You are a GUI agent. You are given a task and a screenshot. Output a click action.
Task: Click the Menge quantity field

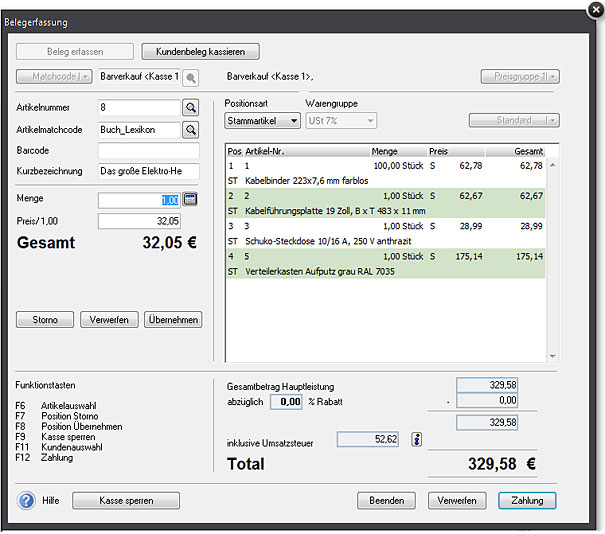point(139,200)
